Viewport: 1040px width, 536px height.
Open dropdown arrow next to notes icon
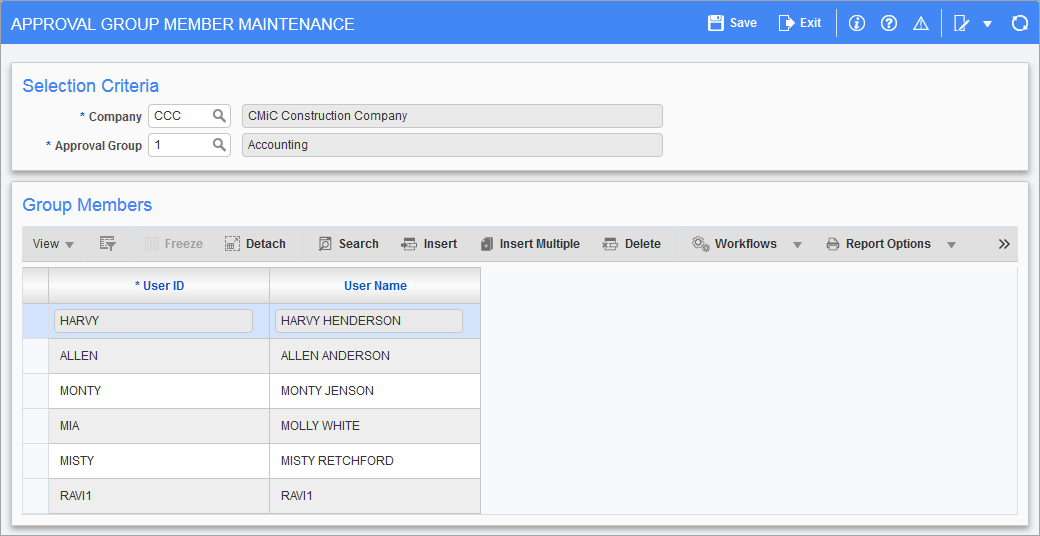[x=987, y=24]
